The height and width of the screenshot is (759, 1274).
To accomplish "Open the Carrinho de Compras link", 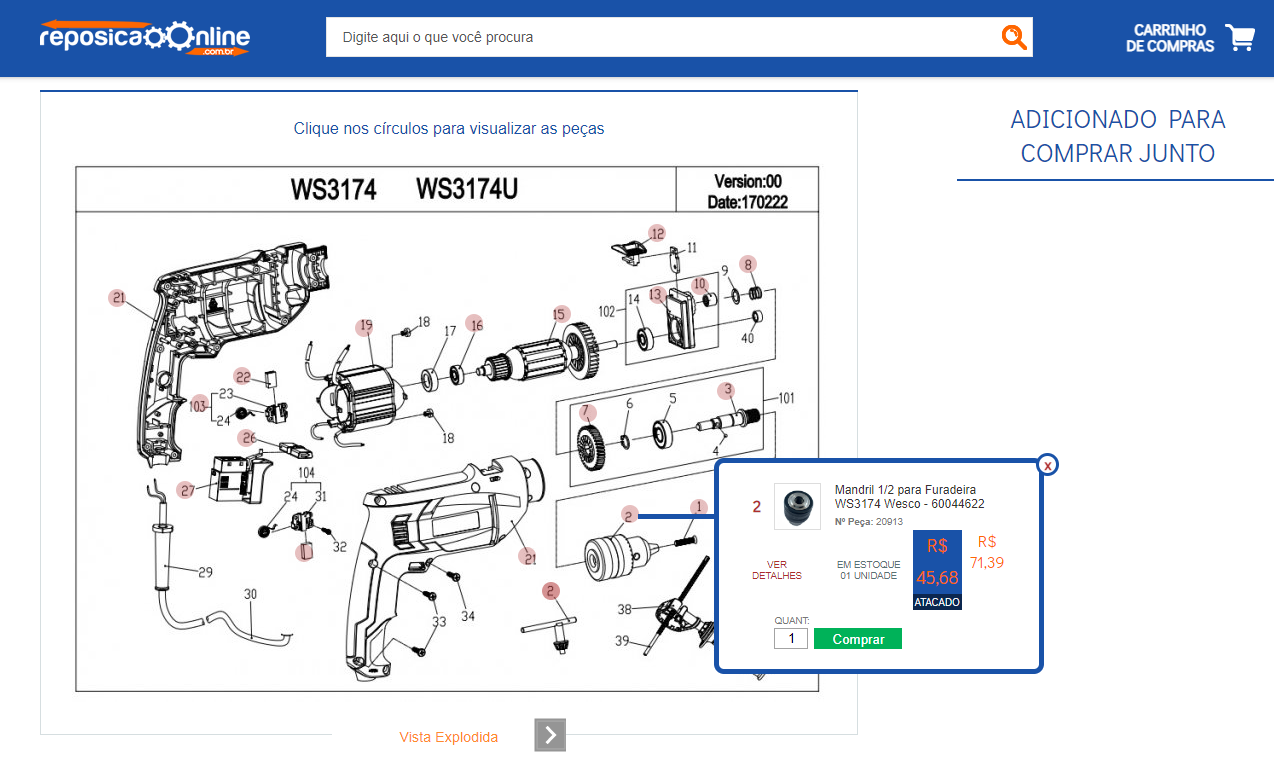I will click(1170, 38).
